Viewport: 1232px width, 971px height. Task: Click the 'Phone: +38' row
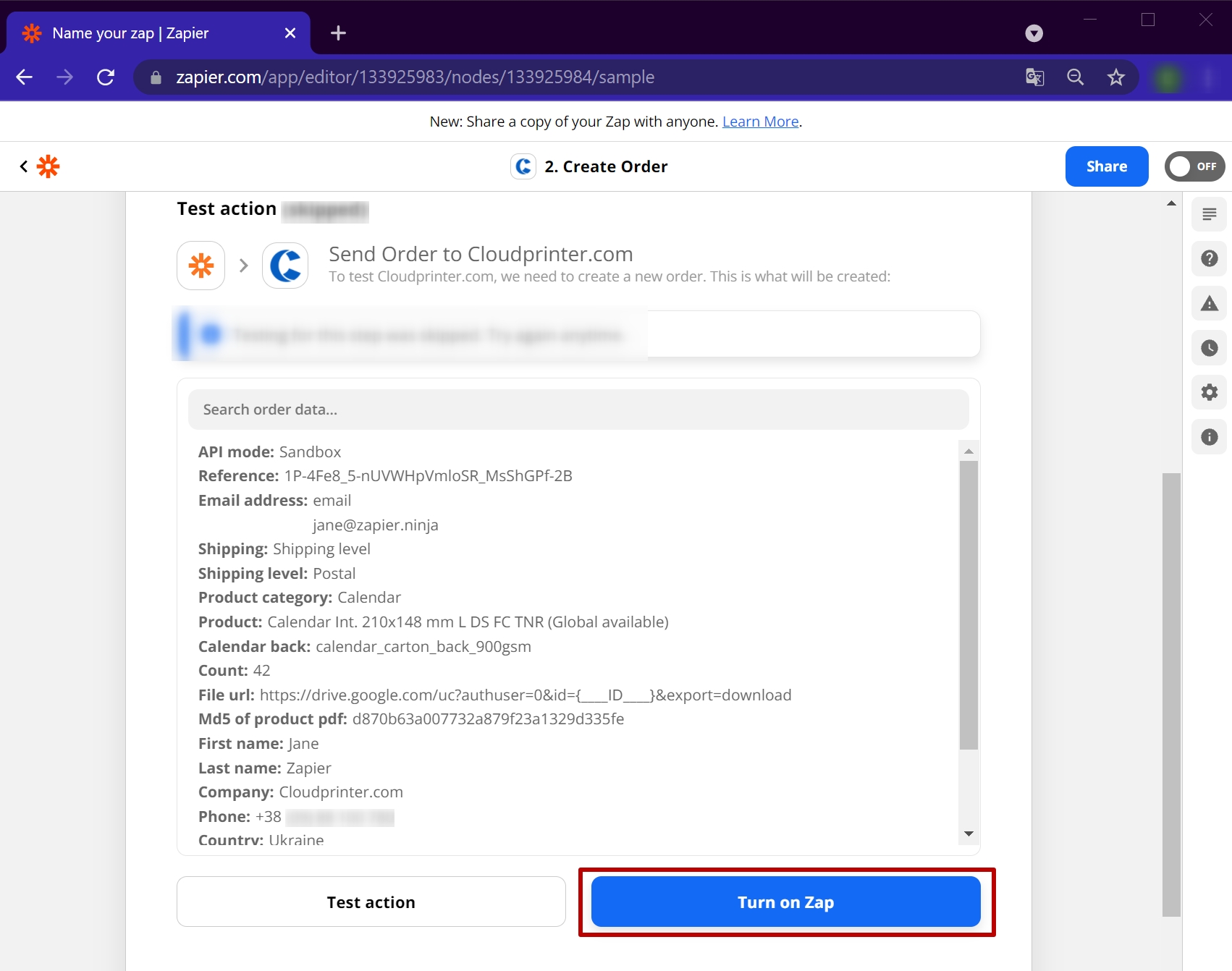click(296, 817)
